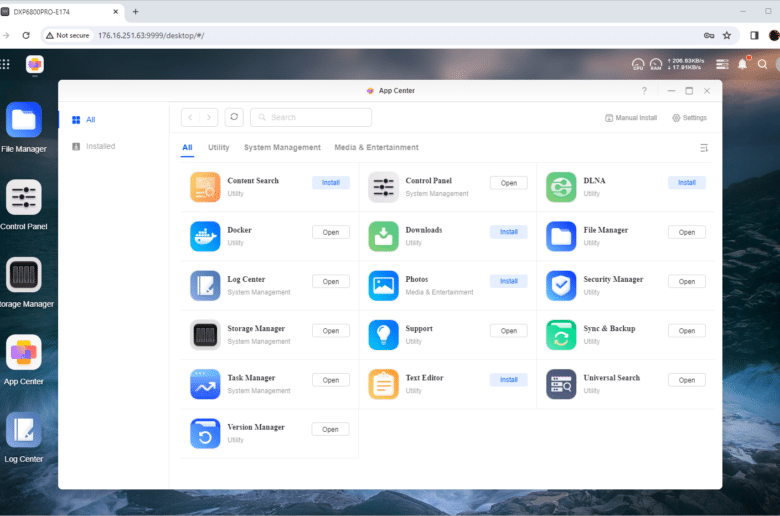The height and width of the screenshot is (516, 780).
Task: Click the Control Panel icon in app list
Action: coord(384,187)
